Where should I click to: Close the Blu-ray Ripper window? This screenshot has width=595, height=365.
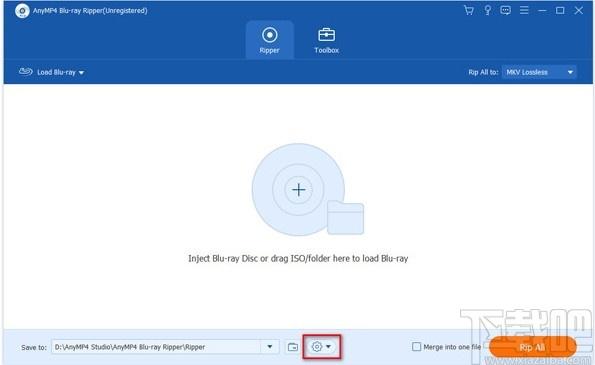pyautogui.click(x=578, y=11)
